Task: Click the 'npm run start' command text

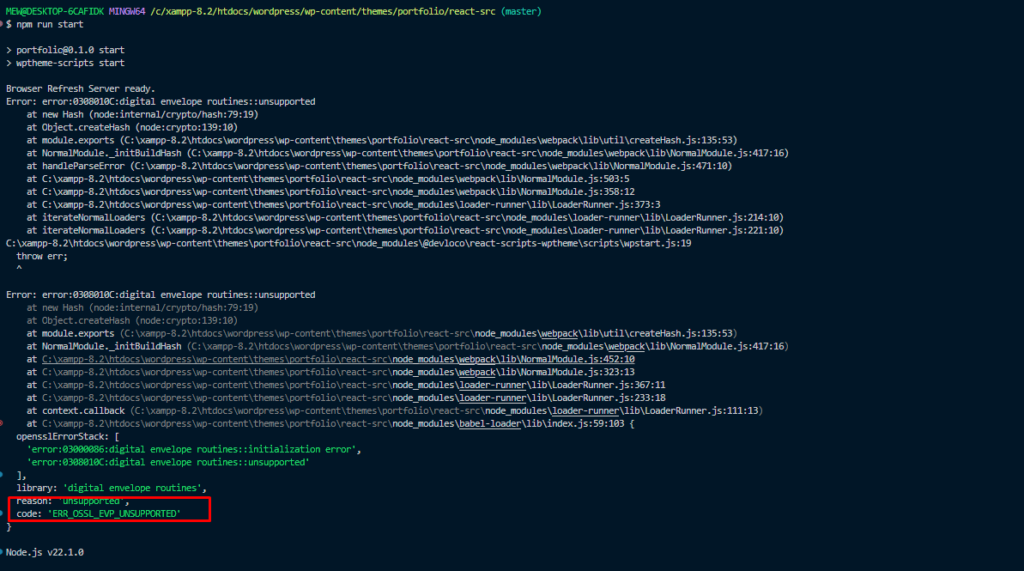Action: pos(50,24)
